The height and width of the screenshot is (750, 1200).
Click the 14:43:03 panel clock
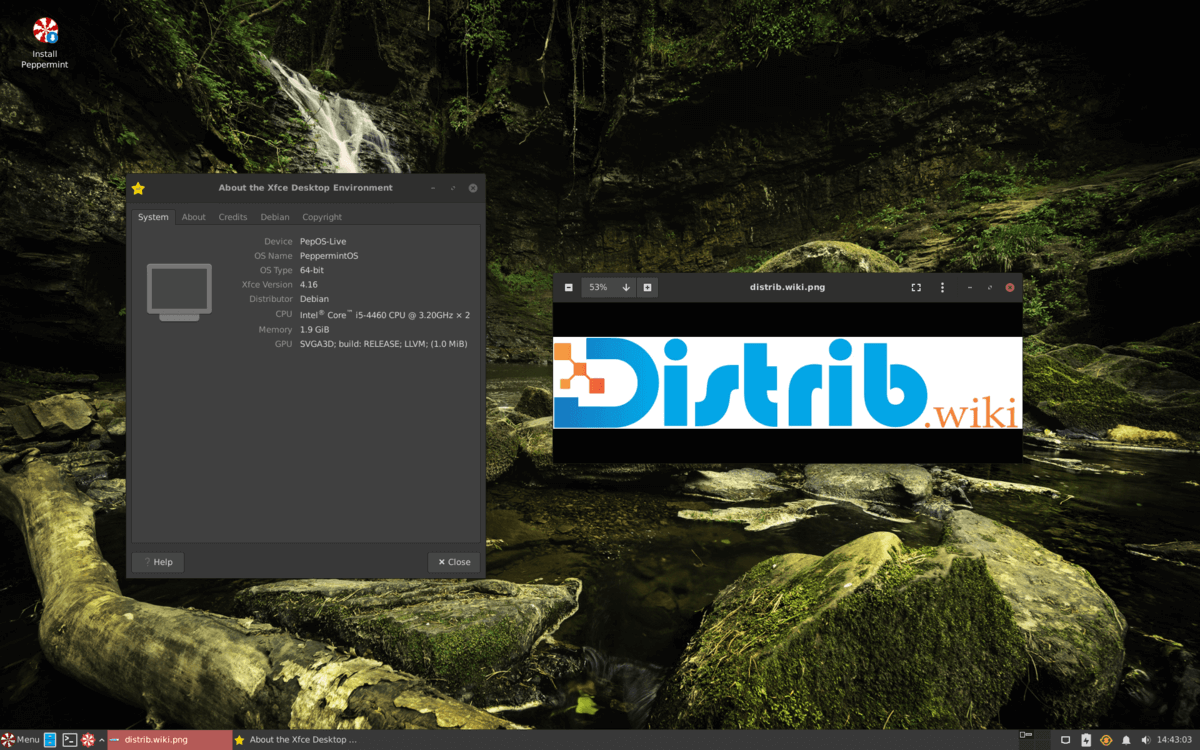[1175, 740]
